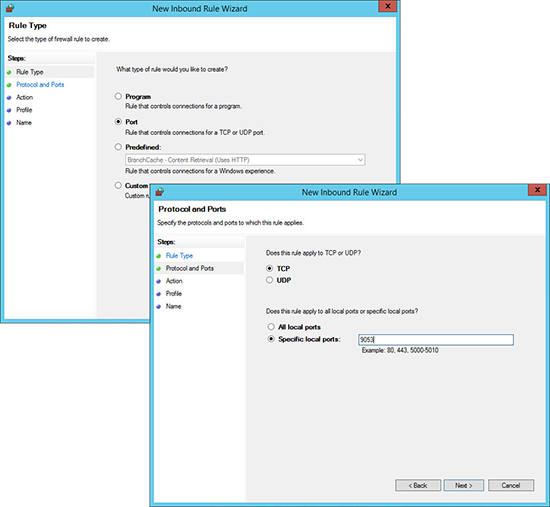Click blue bullet beside Profile in back wizard steps

[9, 110]
